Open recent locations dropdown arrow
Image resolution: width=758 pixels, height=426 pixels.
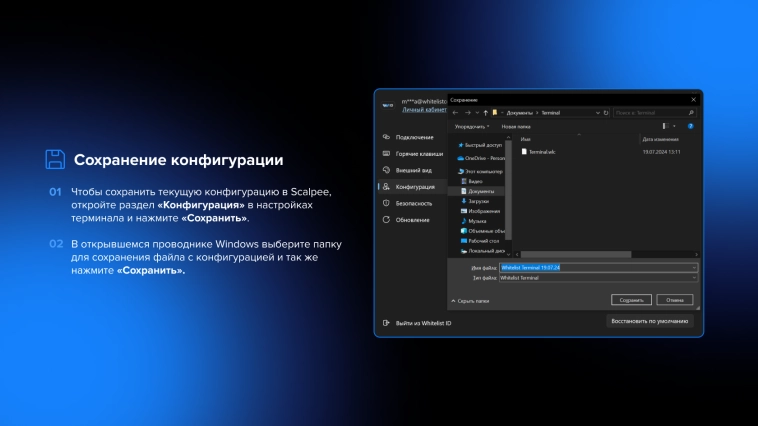(x=477, y=113)
